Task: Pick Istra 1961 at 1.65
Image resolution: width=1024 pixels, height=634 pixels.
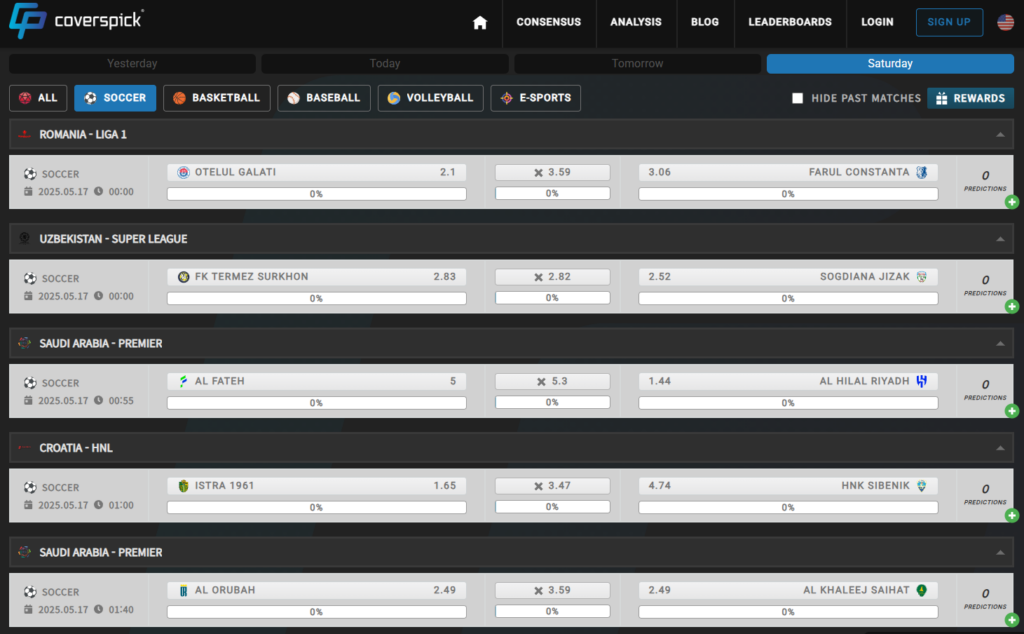Action: click(317, 486)
